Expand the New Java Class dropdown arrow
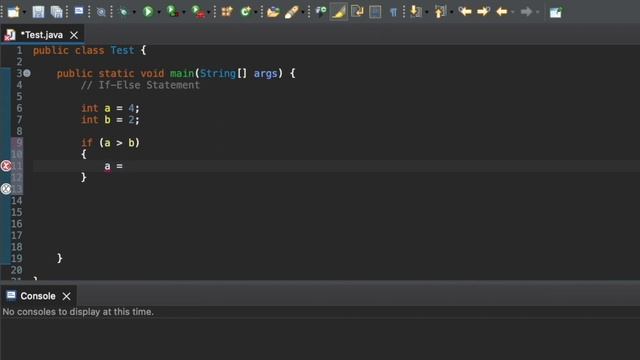 pyautogui.click(x=256, y=12)
